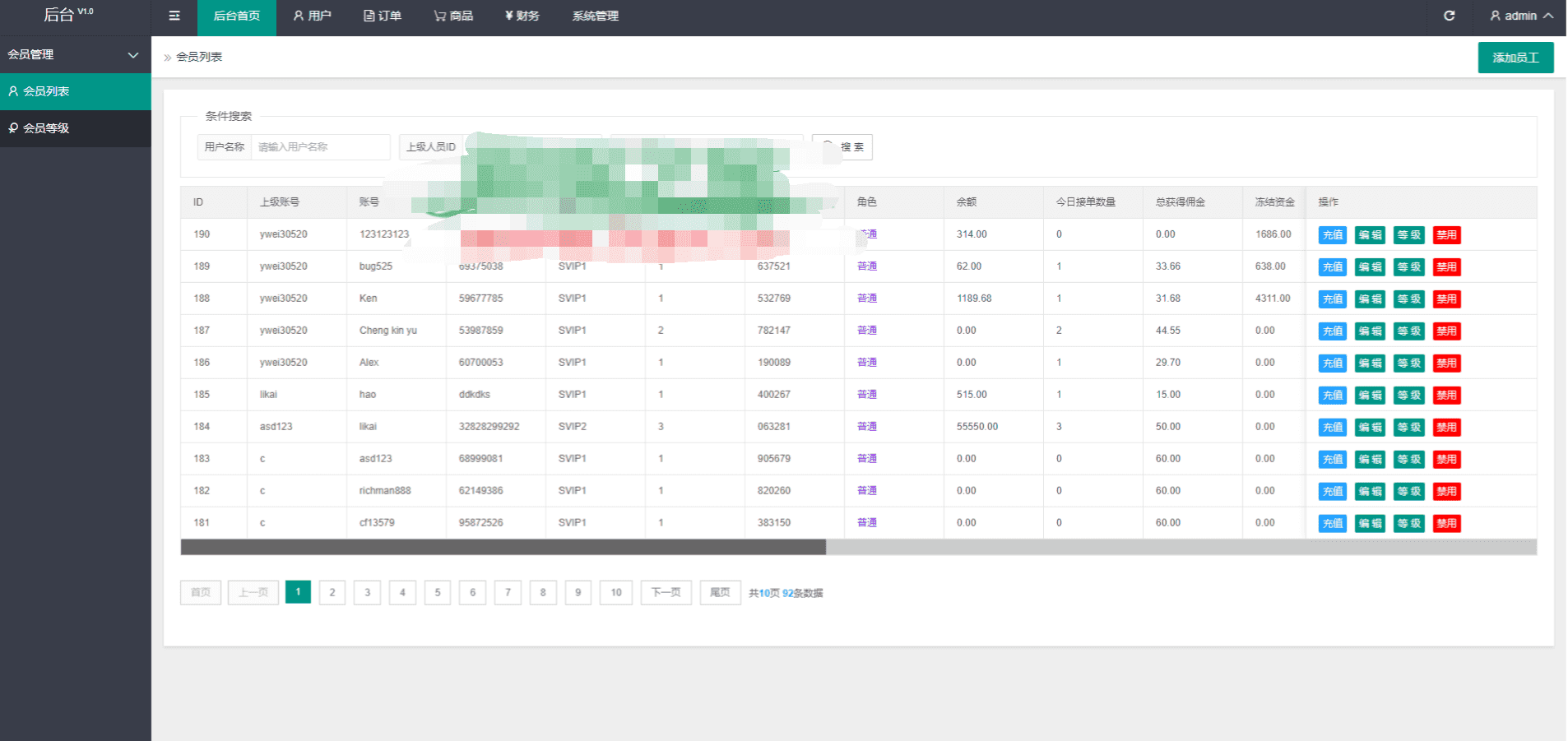Open the ¥ 财务 finance menu
The image size is (1568, 741).
(x=522, y=16)
